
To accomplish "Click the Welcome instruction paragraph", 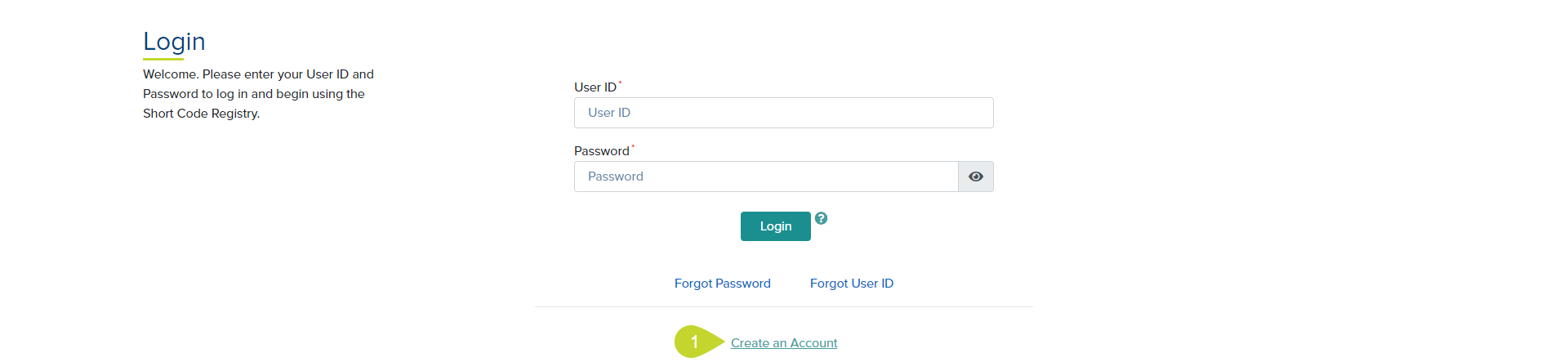I will (x=259, y=94).
